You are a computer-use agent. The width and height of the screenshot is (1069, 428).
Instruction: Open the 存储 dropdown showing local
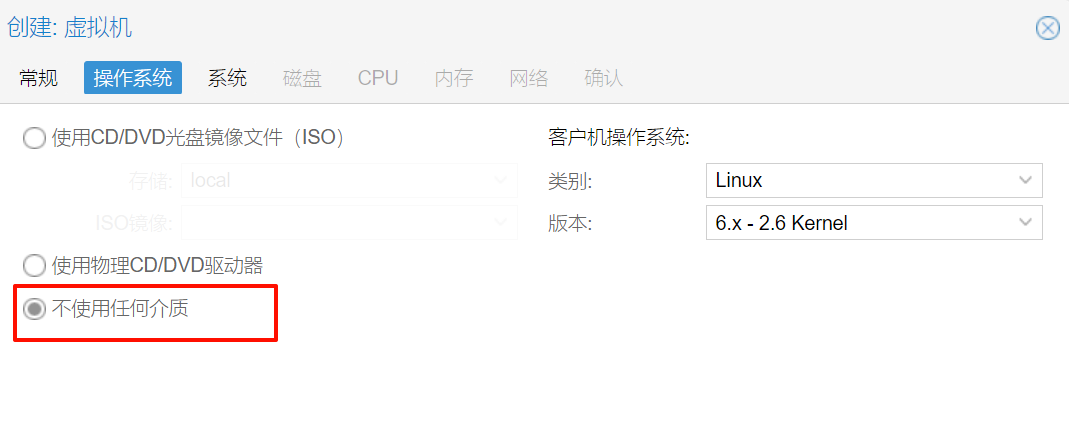point(349,181)
